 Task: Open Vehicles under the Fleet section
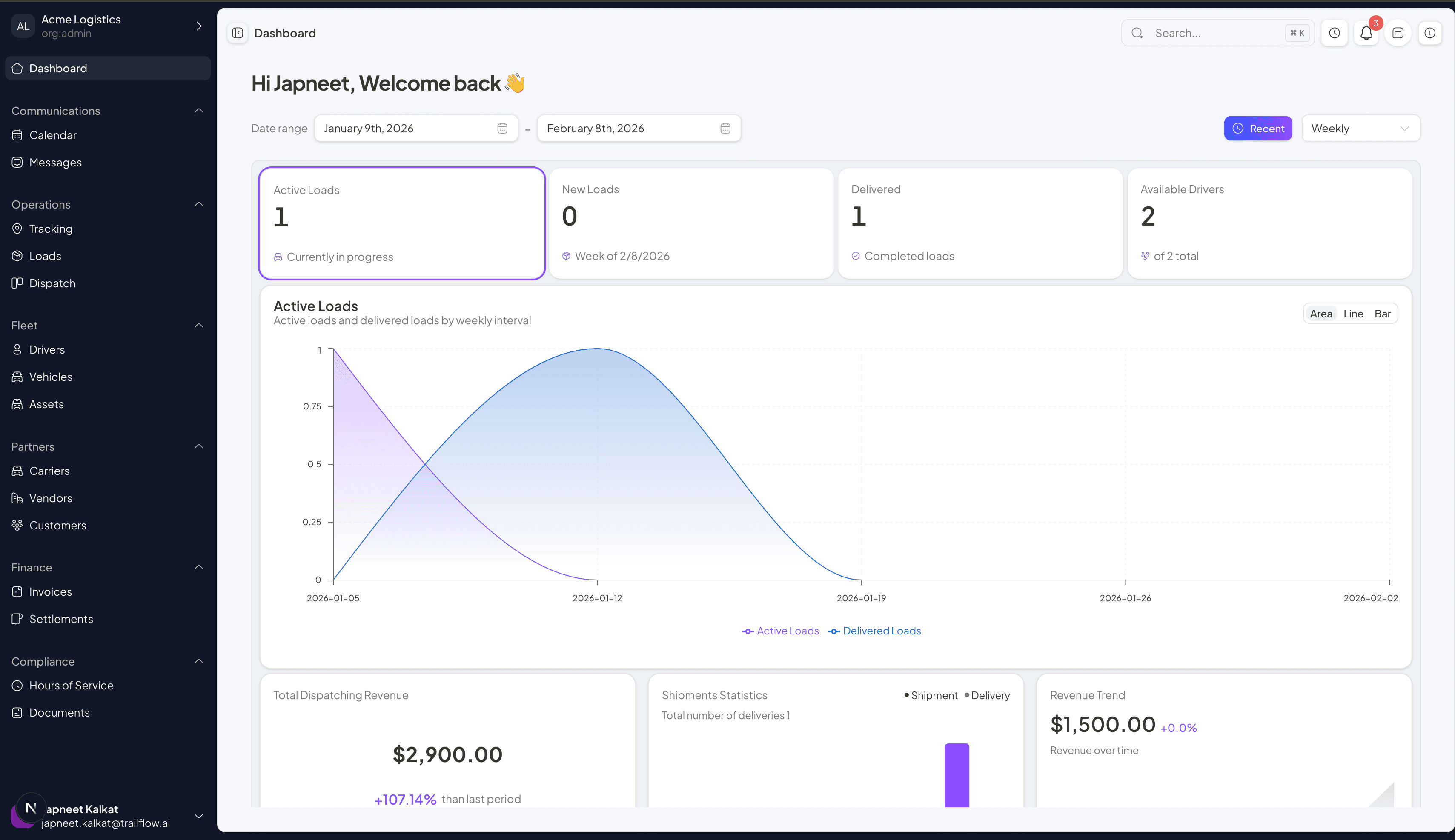[x=51, y=377]
